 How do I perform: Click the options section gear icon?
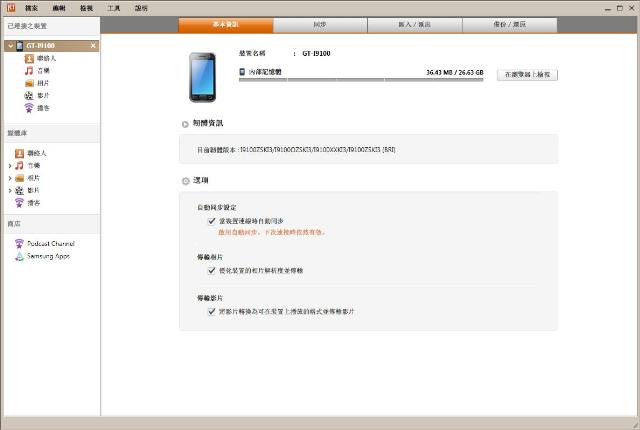[186, 181]
